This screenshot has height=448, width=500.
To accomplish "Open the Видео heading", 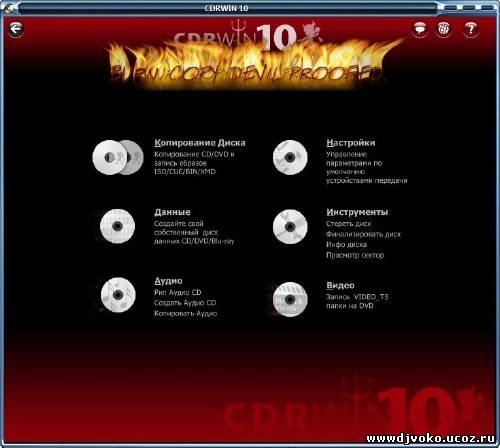I will point(340,285).
